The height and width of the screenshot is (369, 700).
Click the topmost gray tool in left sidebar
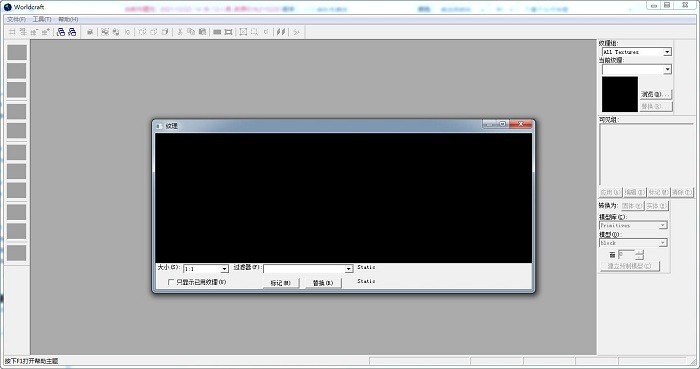(x=17, y=52)
